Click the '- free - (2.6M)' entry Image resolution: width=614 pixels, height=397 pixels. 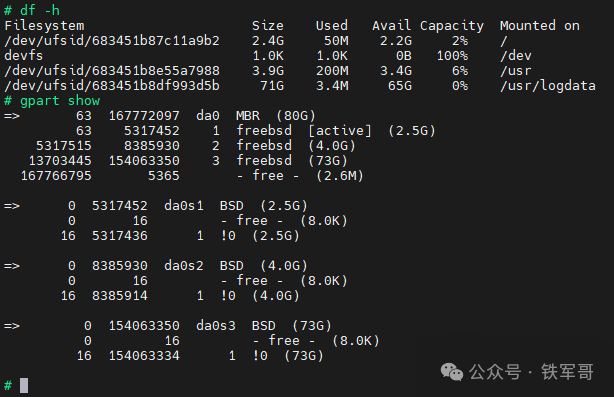(x=300, y=176)
